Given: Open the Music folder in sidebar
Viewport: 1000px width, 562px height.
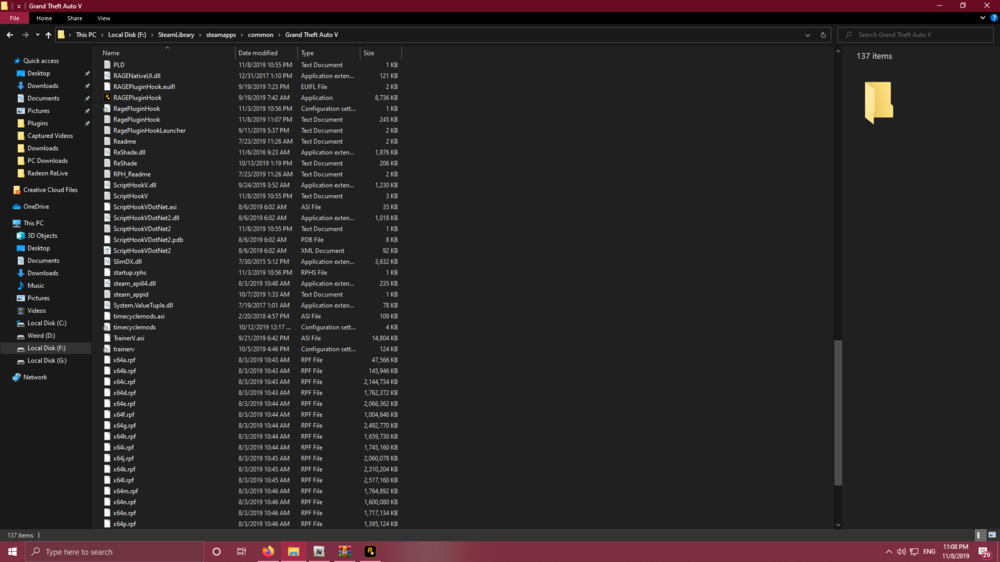Looking at the screenshot, I should [x=36, y=286].
